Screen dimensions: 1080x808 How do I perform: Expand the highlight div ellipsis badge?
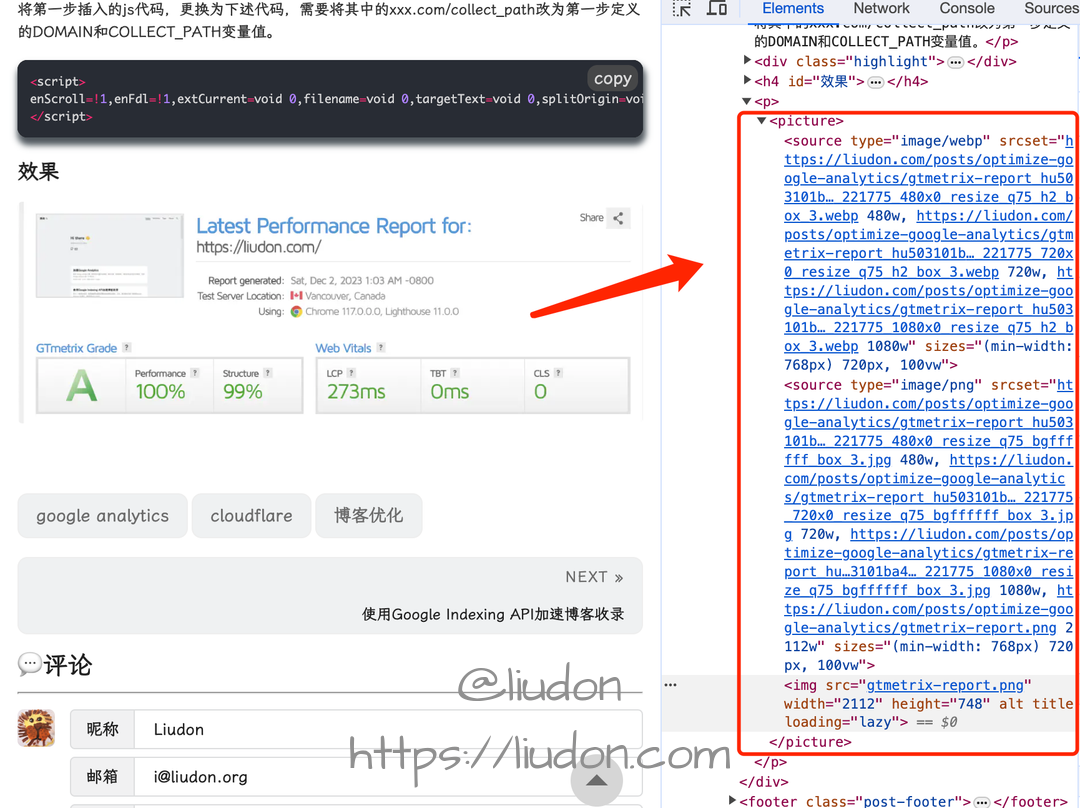(955, 63)
